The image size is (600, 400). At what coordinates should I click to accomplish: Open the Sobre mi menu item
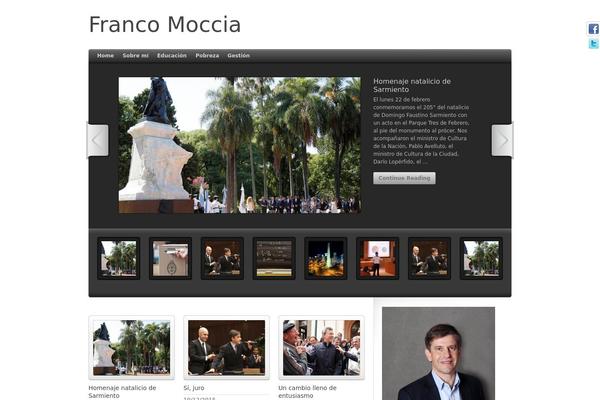[x=135, y=56]
